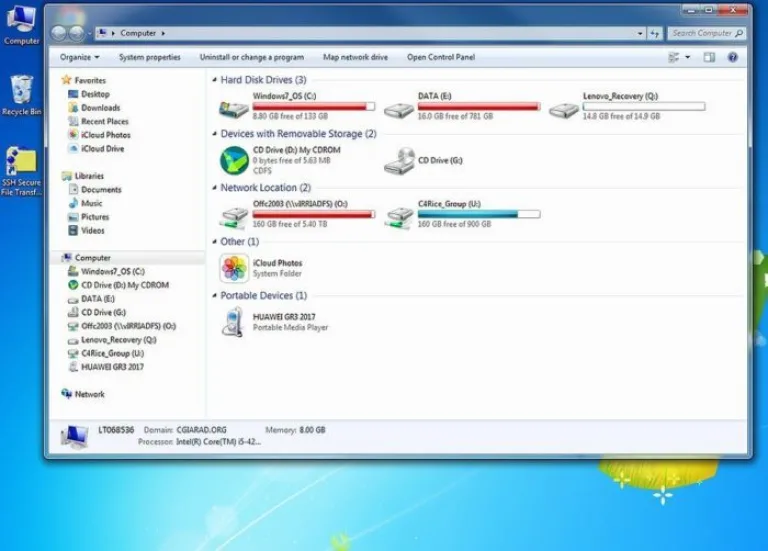Click System properties in toolbar
The image size is (768, 551).
click(150, 57)
